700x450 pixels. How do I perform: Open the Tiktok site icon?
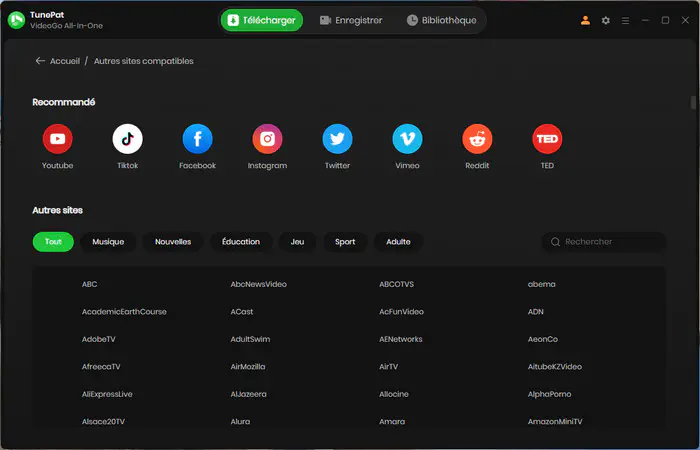pyautogui.click(x=128, y=139)
